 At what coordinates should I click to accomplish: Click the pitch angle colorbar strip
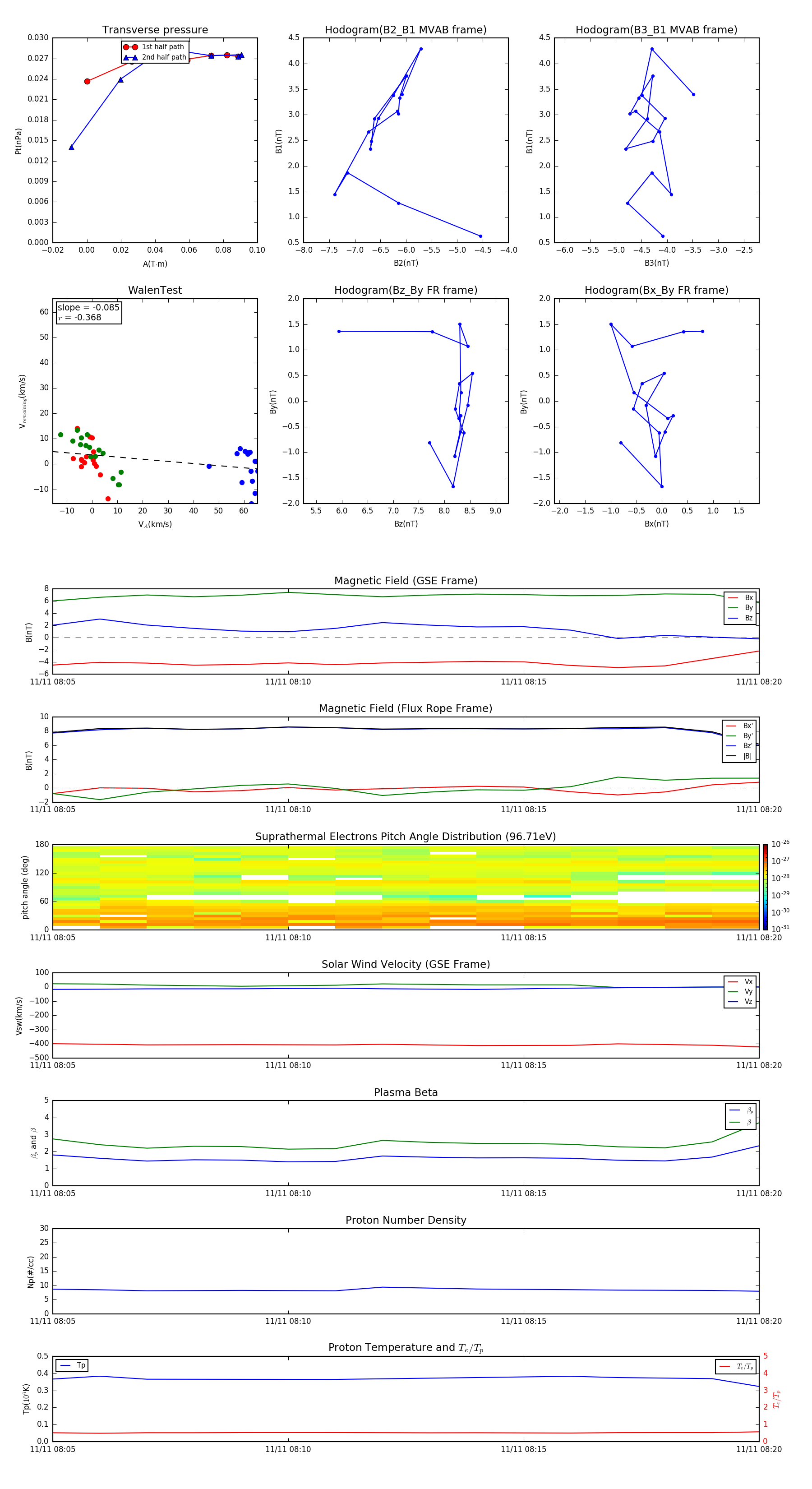click(765, 887)
